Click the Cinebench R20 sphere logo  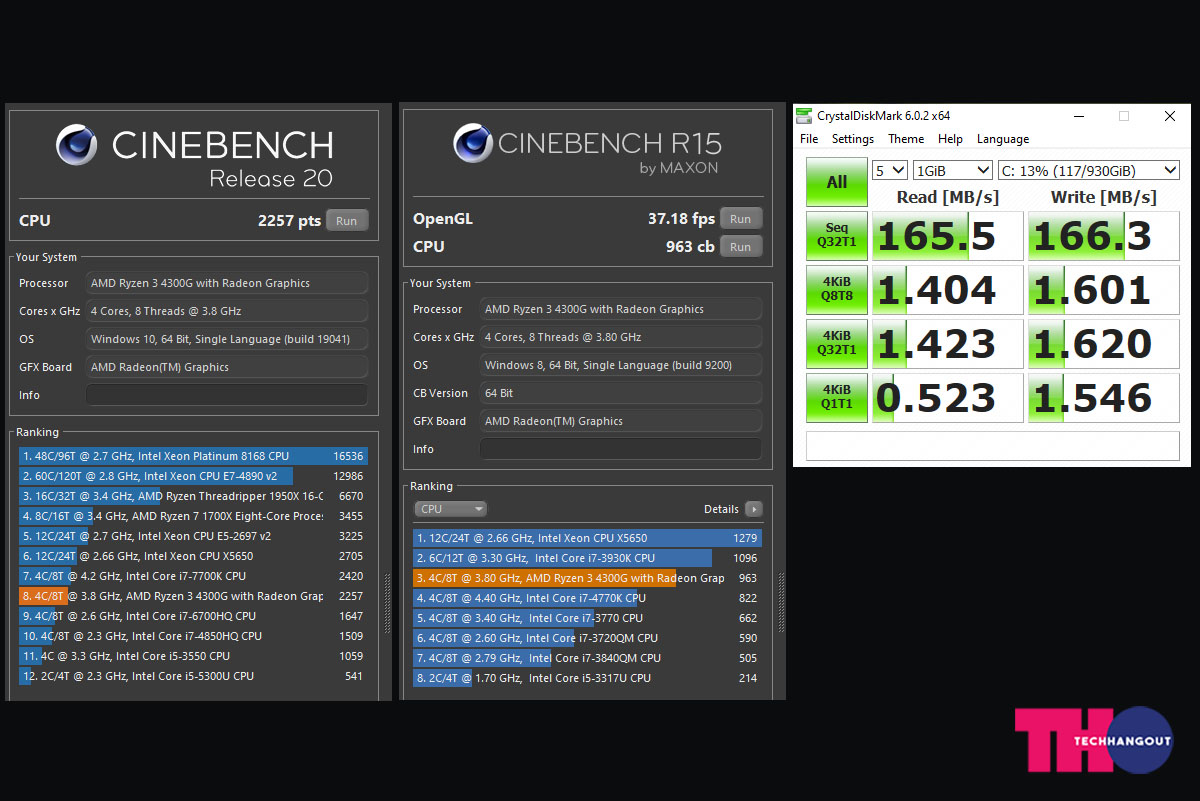coord(76,144)
